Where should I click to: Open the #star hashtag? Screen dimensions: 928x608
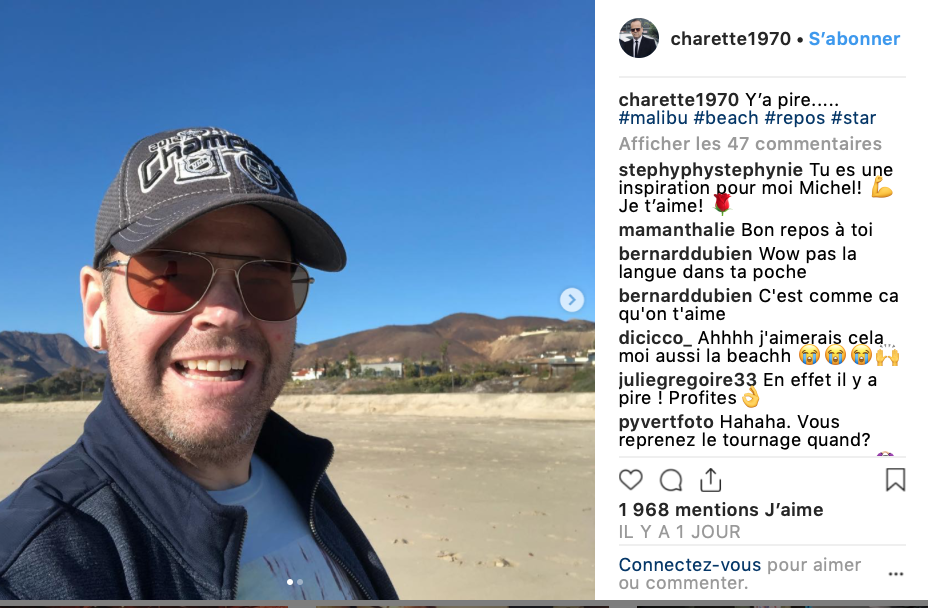[x=853, y=118]
